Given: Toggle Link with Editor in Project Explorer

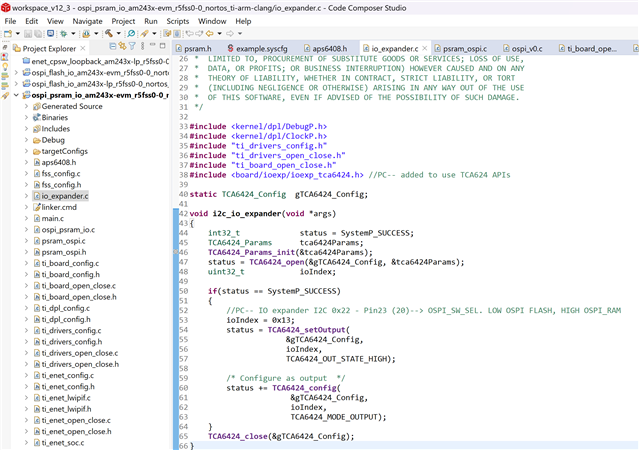Looking at the screenshot, I should (x=122, y=46).
